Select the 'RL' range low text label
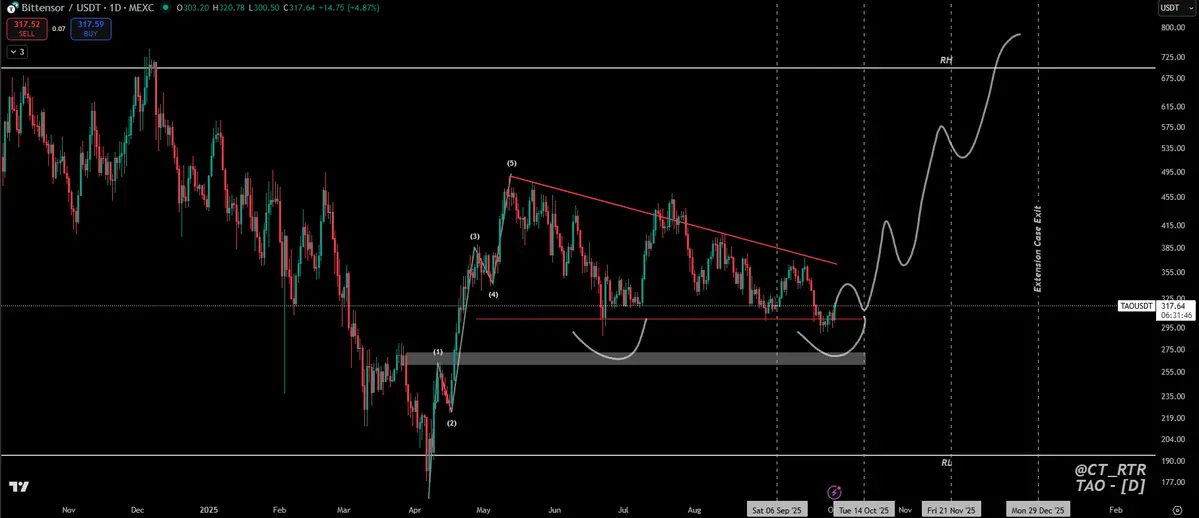Image resolution: width=1199 pixels, height=518 pixels. [x=946, y=463]
